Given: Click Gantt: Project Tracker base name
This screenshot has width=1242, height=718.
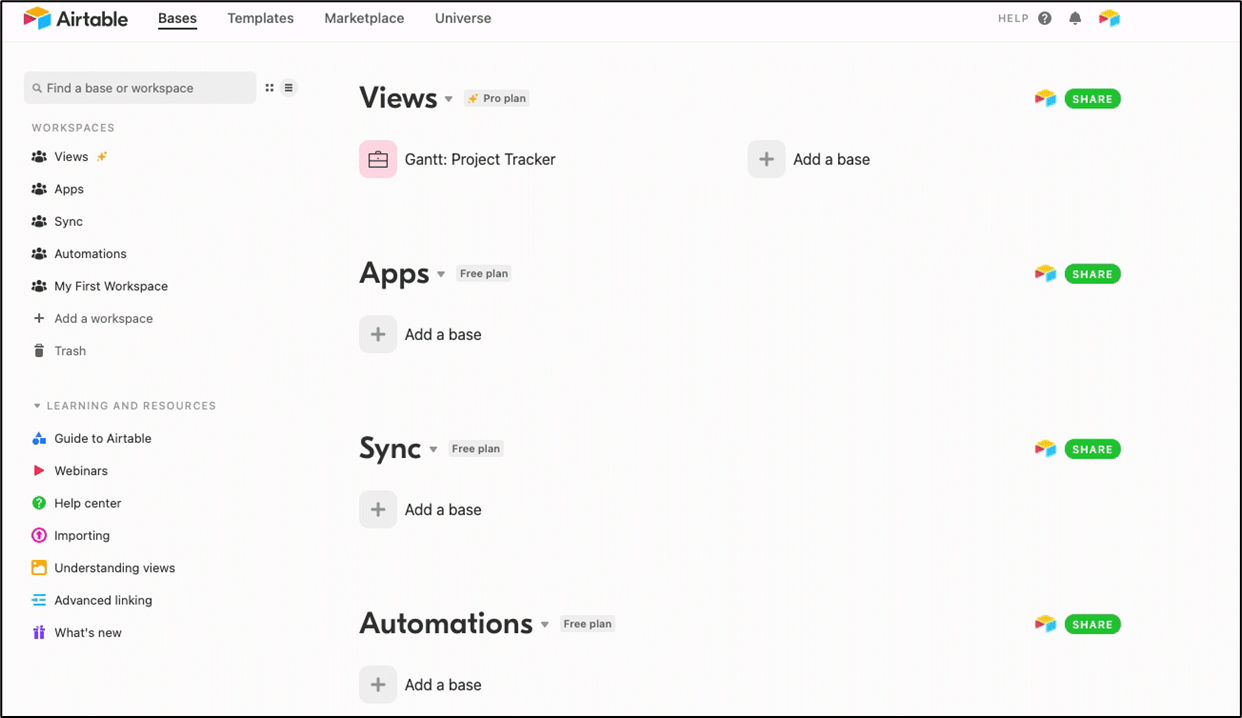Looking at the screenshot, I should 480,159.
